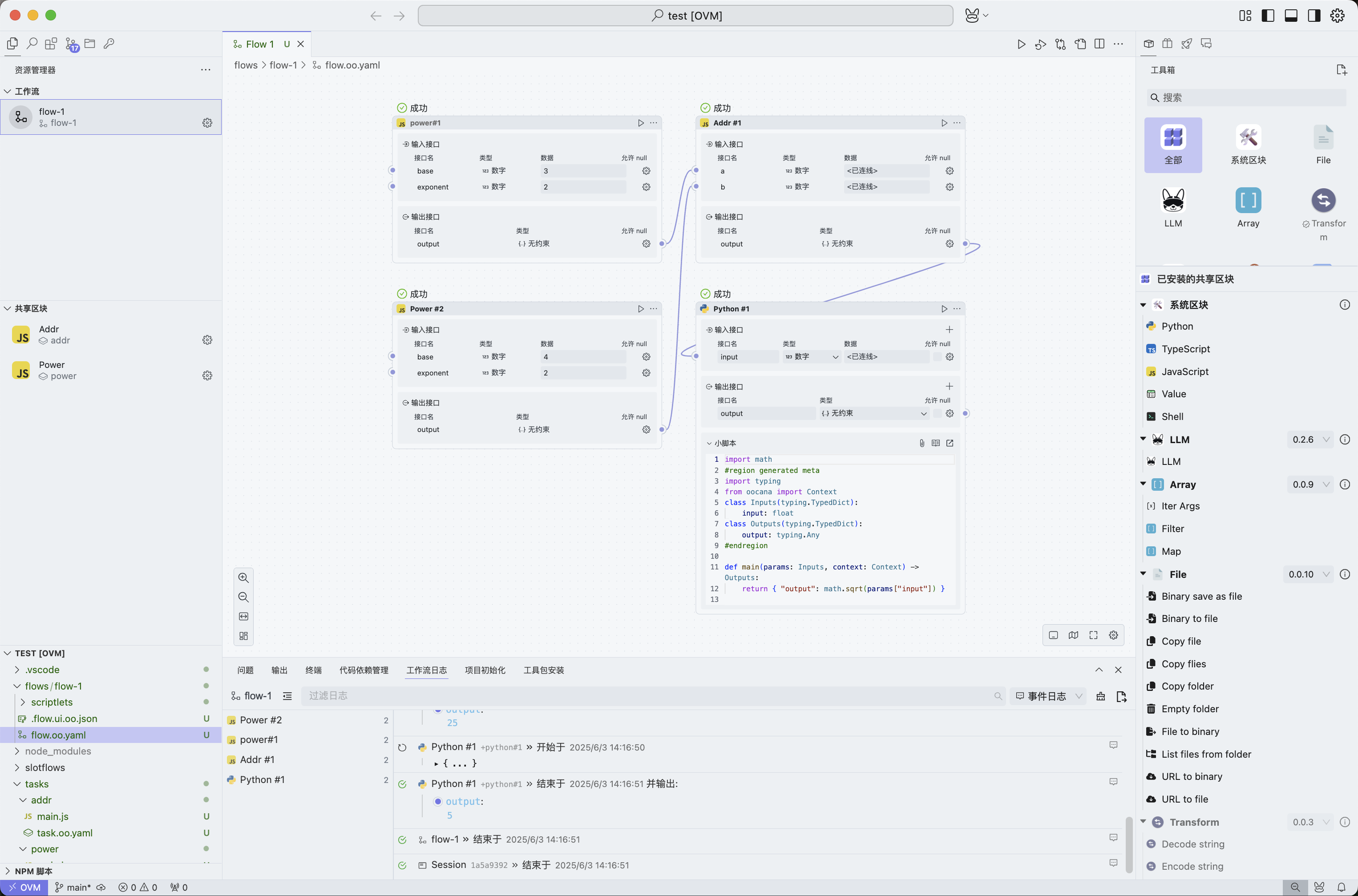
Task: Open the output type 无约束 dropdown in Python #1
Action: (874, 413)
